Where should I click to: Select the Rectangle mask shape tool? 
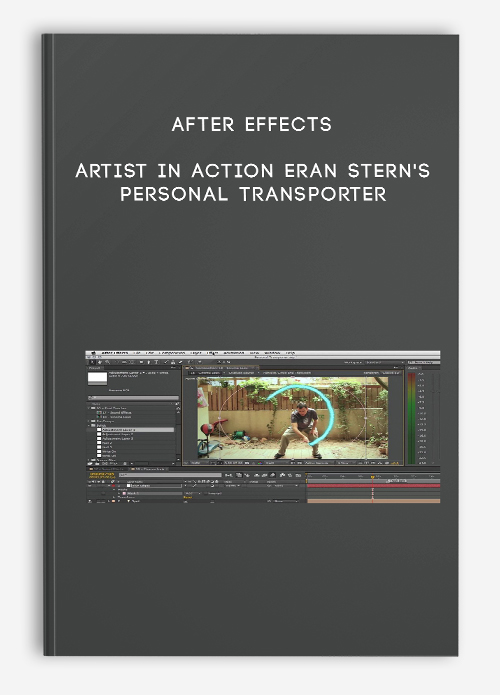[x=141, y=362]
